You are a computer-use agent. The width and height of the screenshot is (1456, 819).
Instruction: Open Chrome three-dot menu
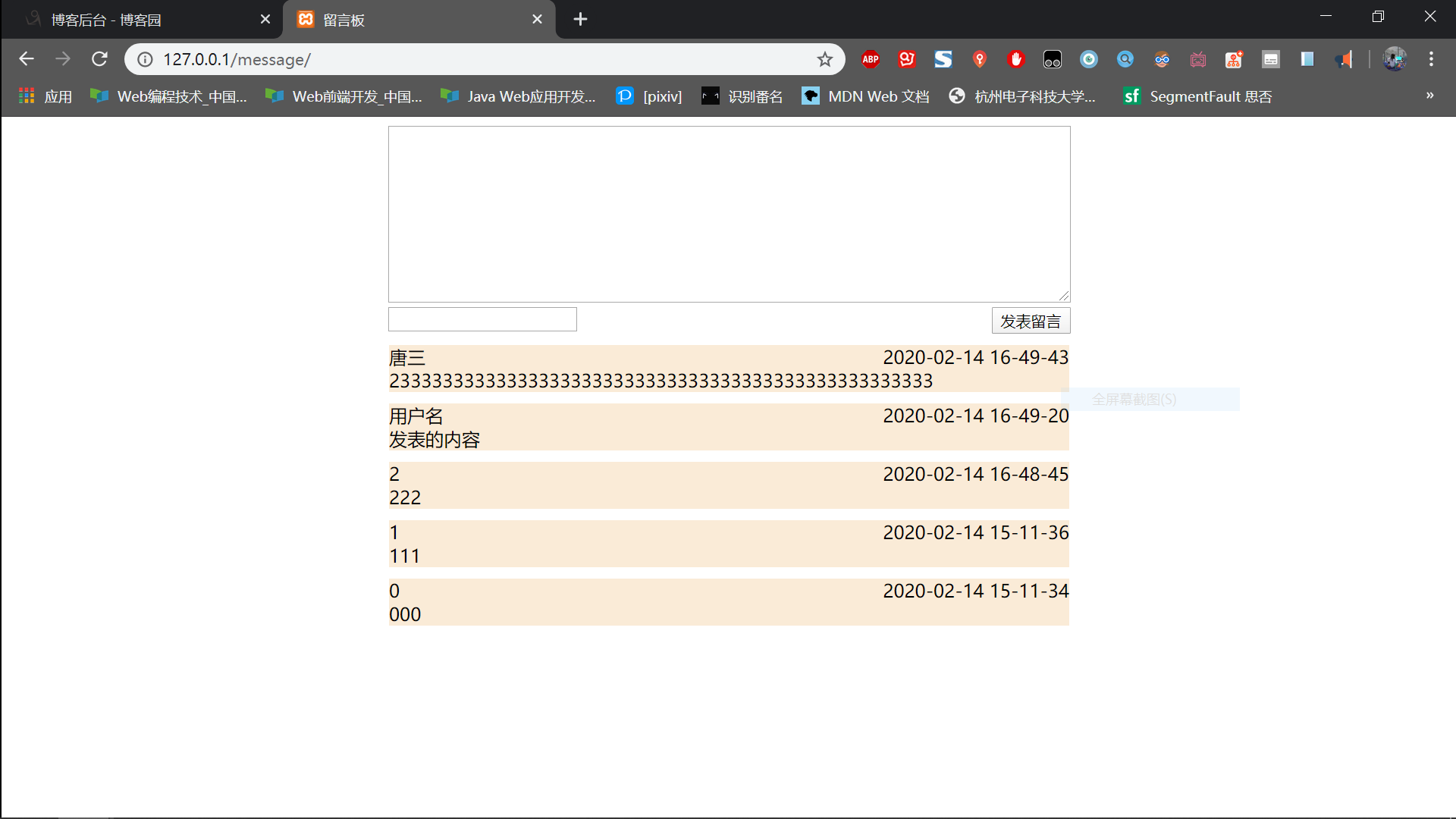[1431, 59]
